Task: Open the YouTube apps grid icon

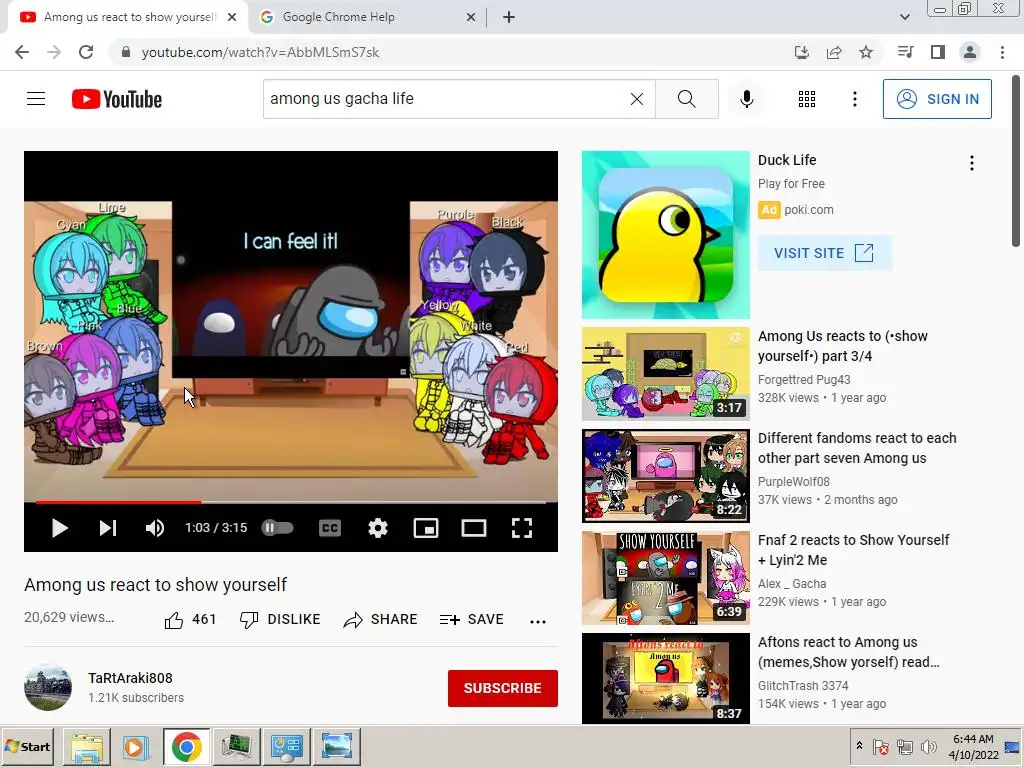Action: tap(807, 99)
